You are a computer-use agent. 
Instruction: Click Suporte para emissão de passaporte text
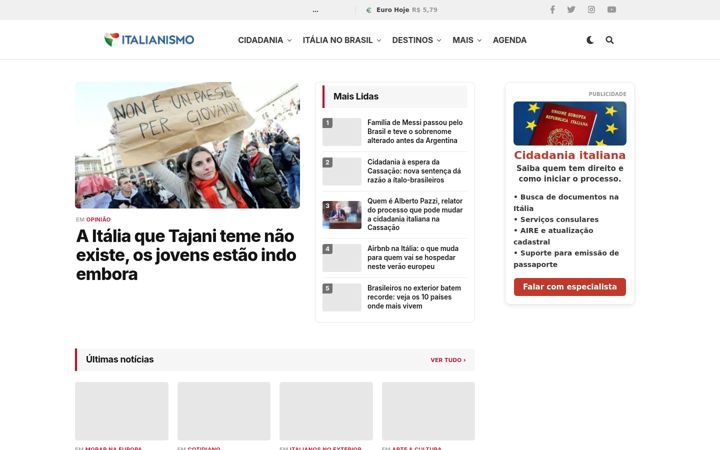[x=566, y=259]
